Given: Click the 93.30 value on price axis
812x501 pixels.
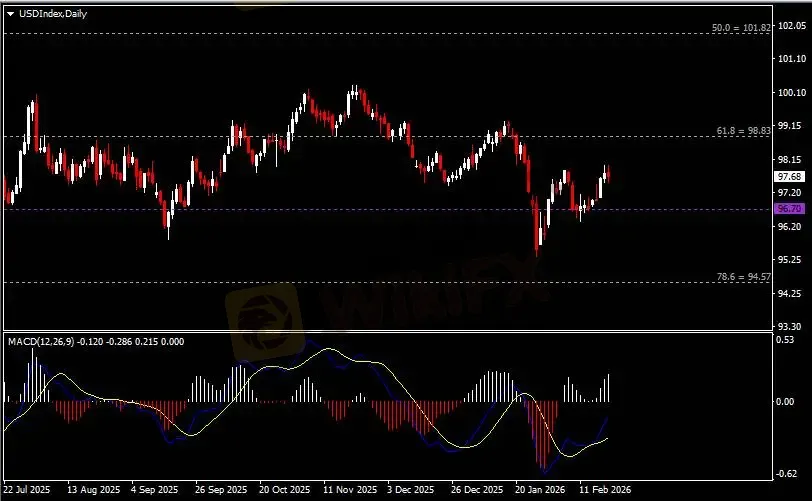Looking at the screenshot, I should [789, 326].
